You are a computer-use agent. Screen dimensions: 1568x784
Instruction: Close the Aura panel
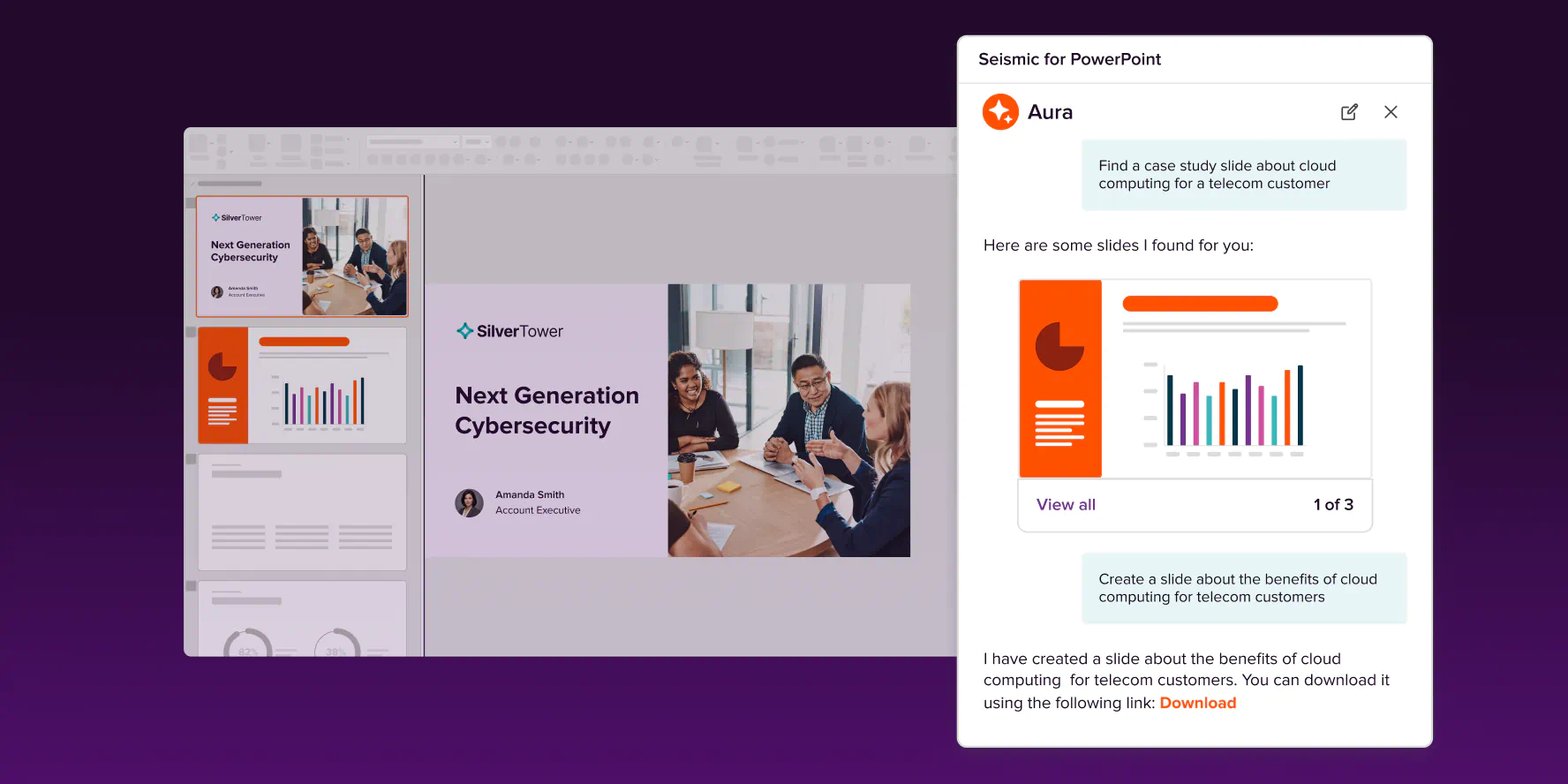(1391, 112)
